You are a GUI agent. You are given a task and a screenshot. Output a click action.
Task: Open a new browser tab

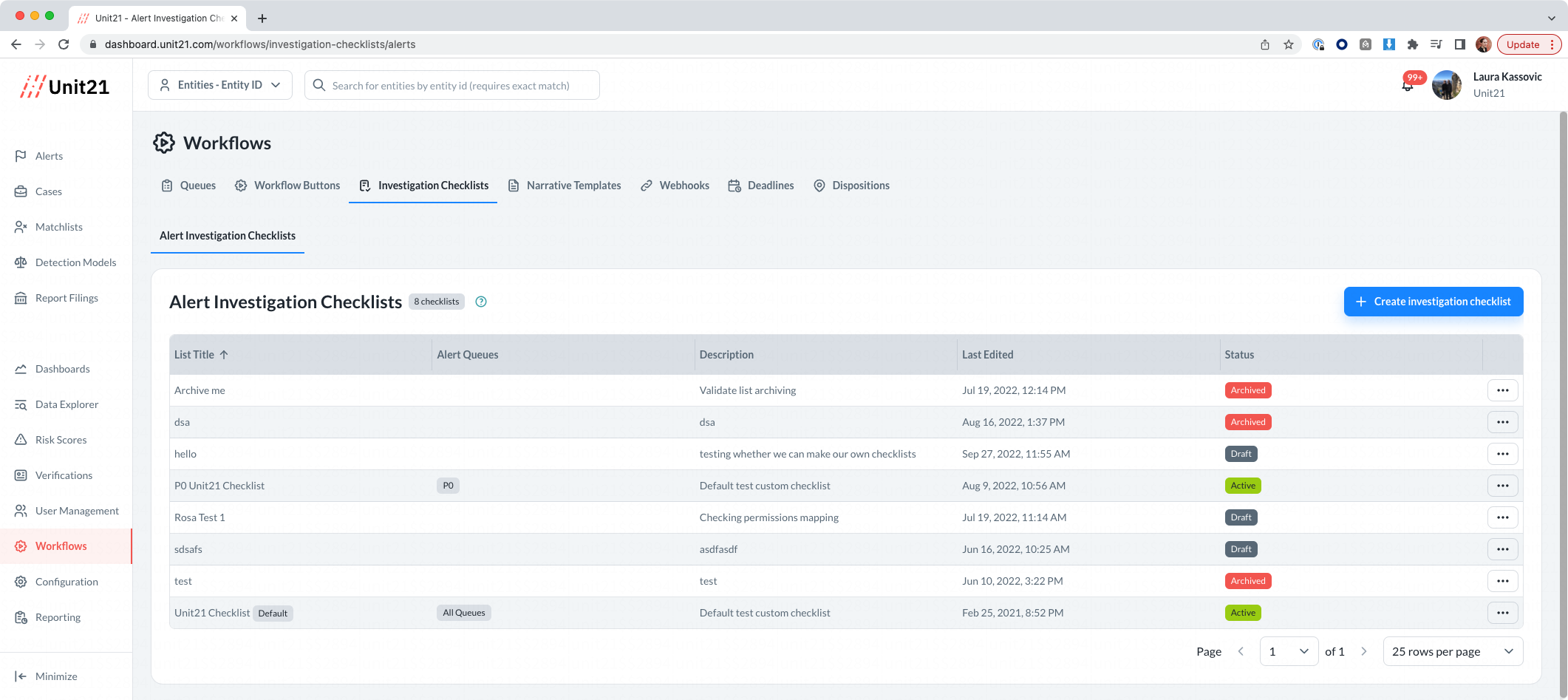262,18
